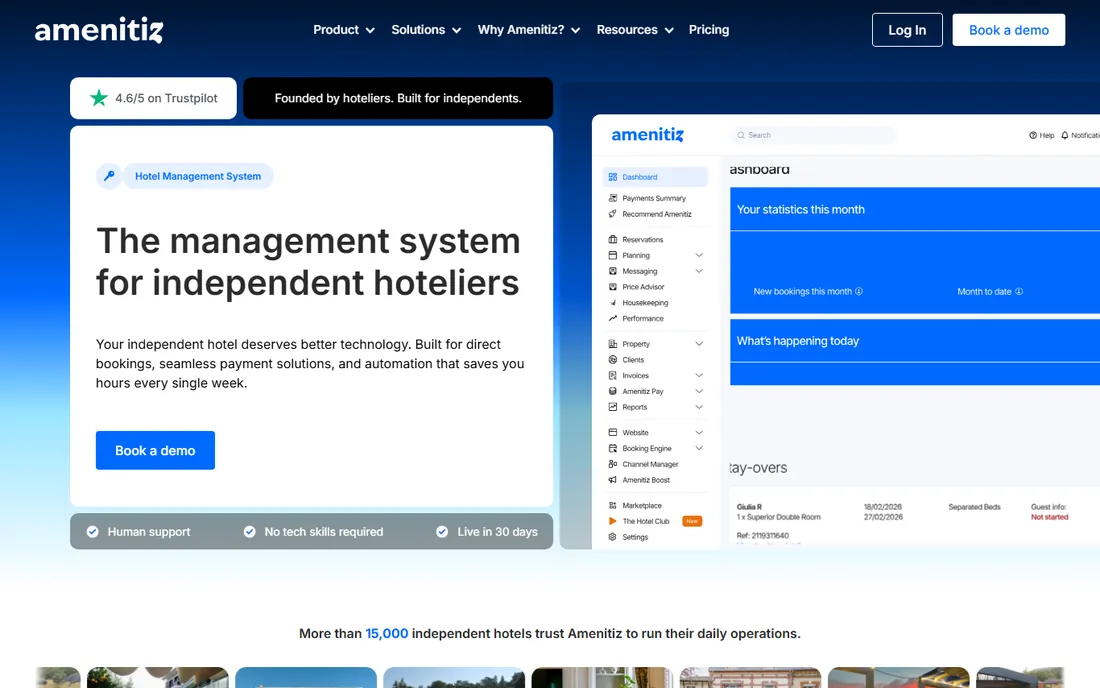Screen dimensions: 1100x688
Task: Click the Not started guest info status
Action: pyautogui.click(x=1049, y=517)
